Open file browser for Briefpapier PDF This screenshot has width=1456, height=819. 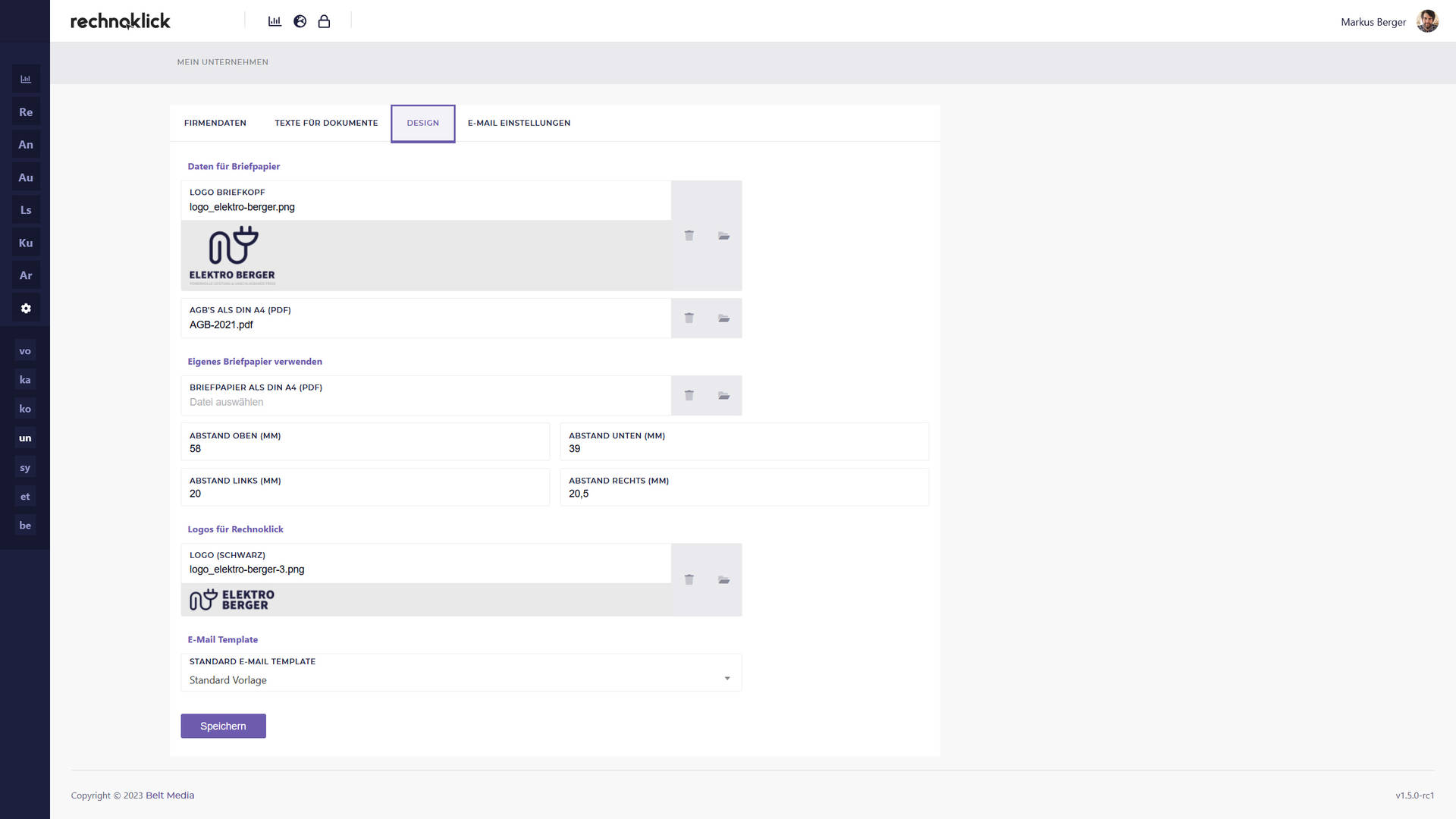(x=723, y=395)
